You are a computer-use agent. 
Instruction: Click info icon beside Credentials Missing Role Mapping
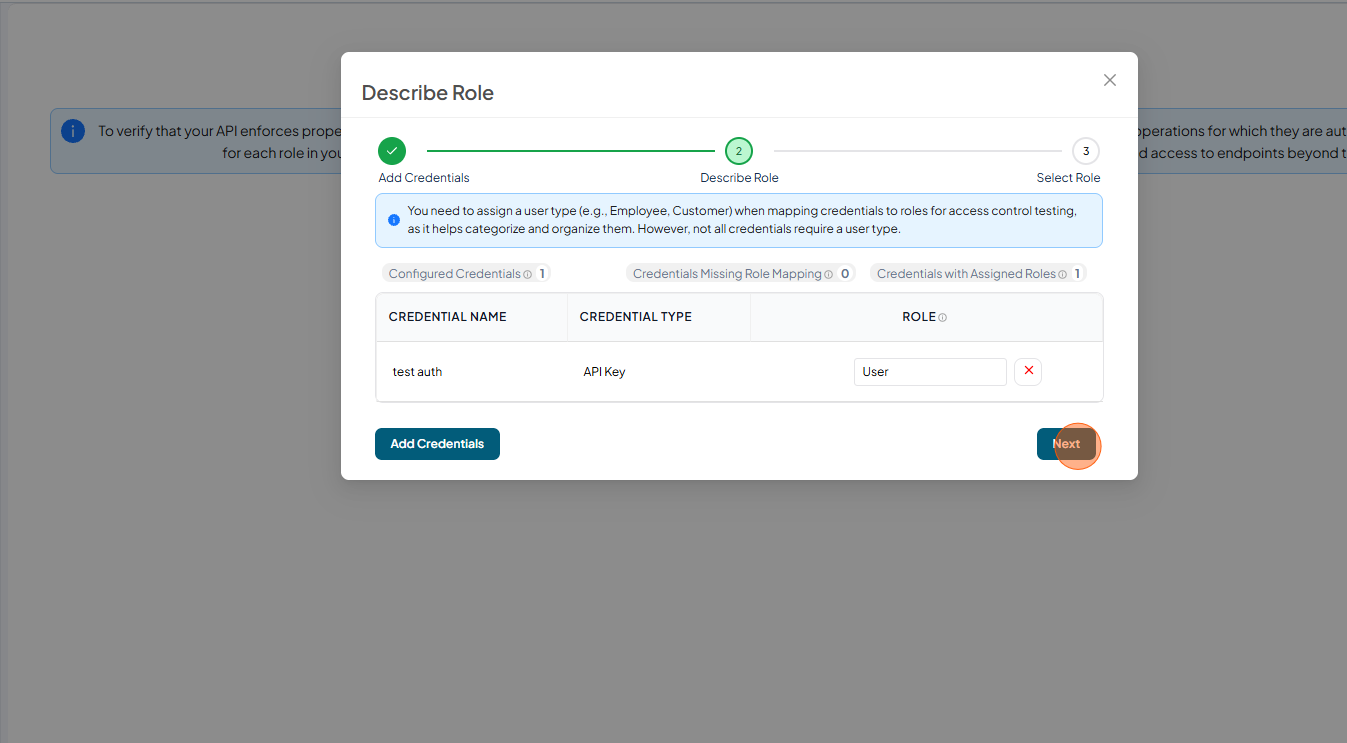coord(828,274)
